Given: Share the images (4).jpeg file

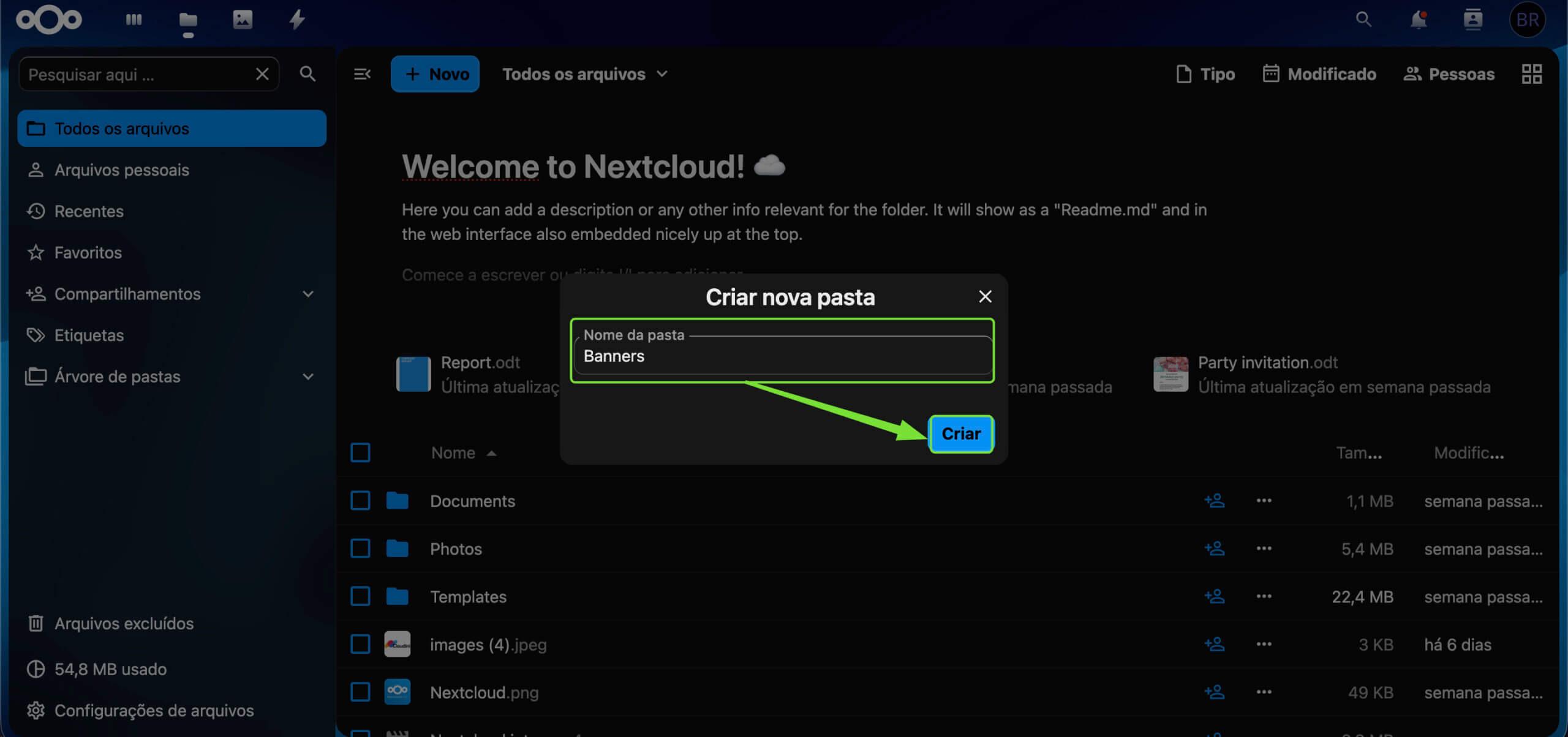Looking at the screenshot, I should [x=1214, y=644].
